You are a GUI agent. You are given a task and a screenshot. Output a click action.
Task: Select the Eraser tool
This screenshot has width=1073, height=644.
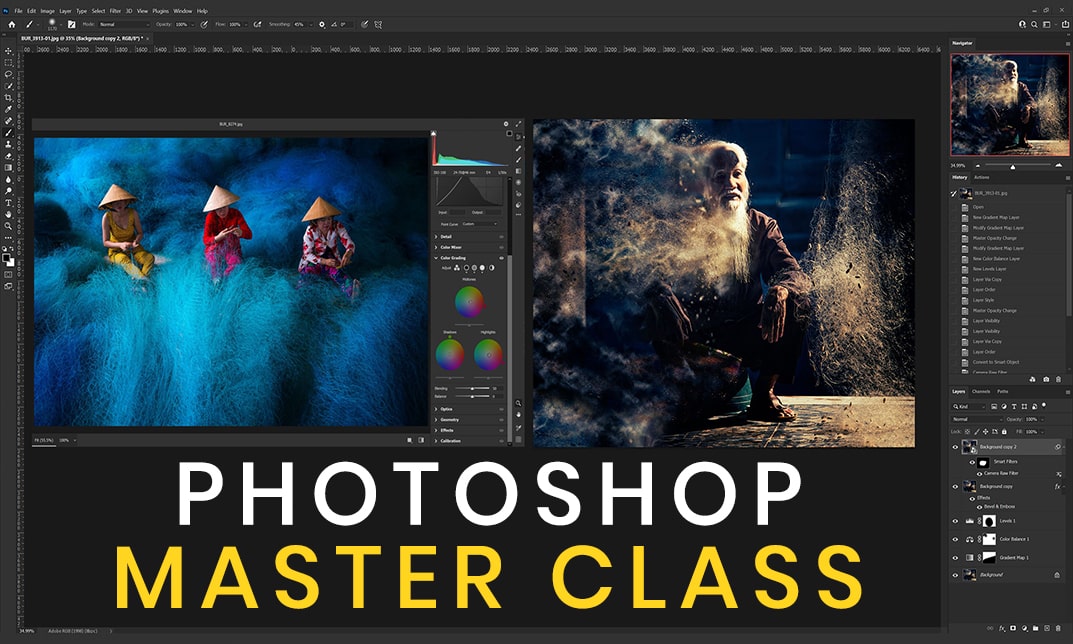8,155
